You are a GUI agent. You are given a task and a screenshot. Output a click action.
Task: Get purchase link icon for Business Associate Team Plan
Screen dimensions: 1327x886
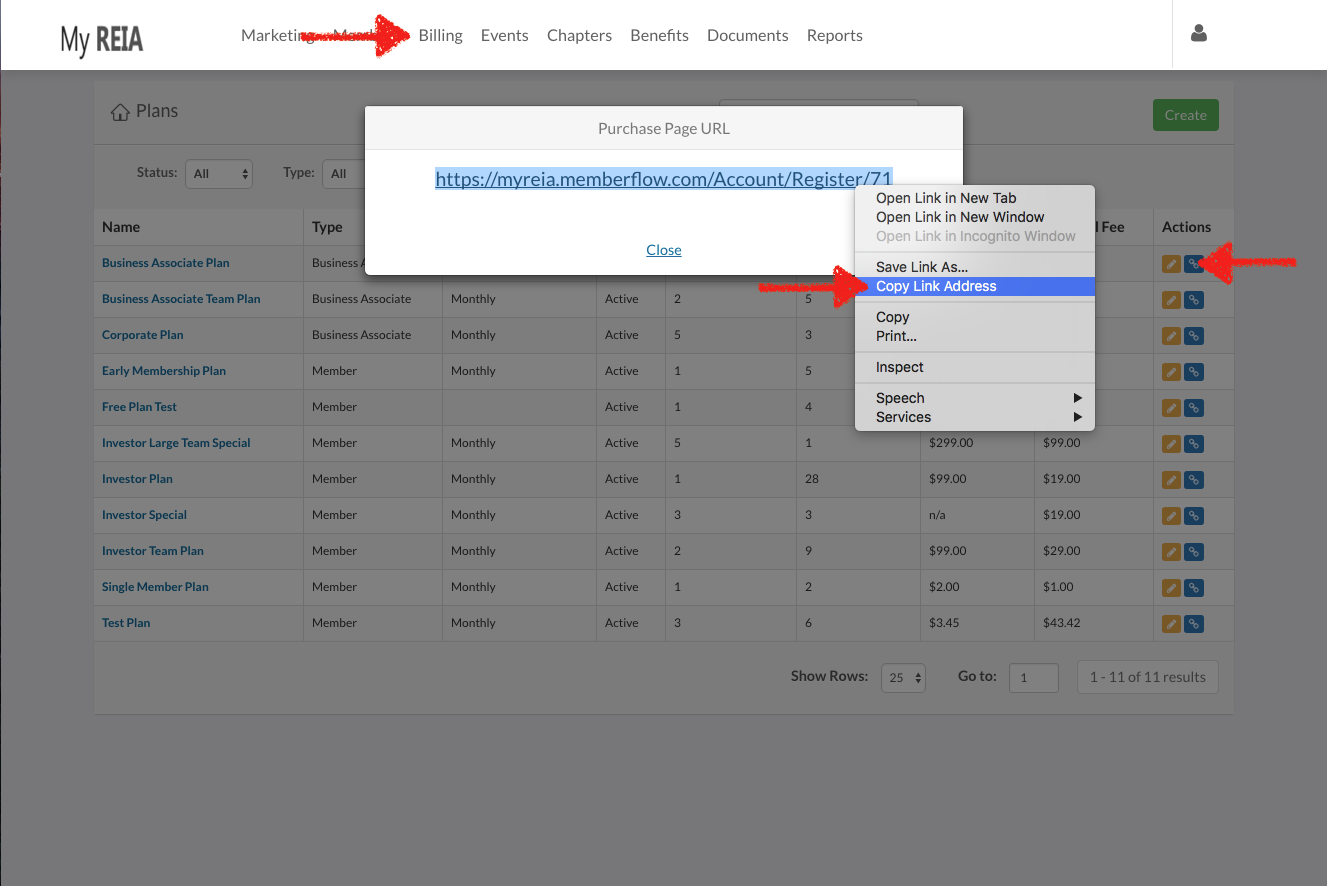tap(1194, 300)
